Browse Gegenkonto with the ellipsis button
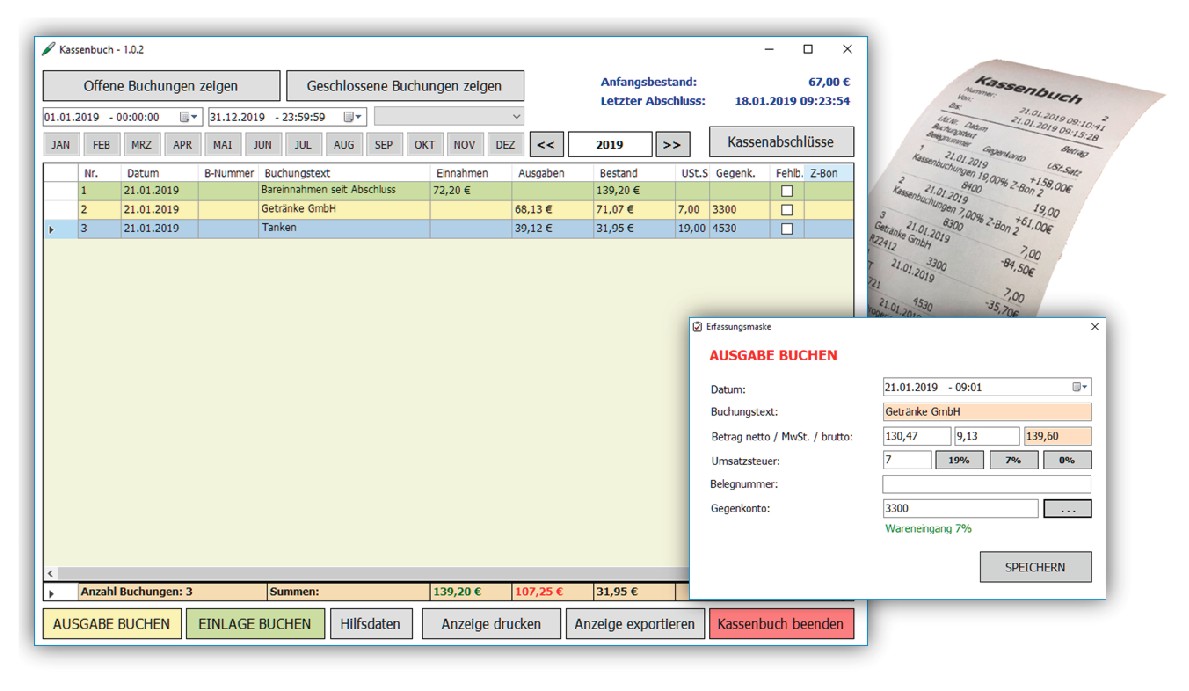Image resolution: width=1189 pixels, height=691 pixels. click(1067, 509)
